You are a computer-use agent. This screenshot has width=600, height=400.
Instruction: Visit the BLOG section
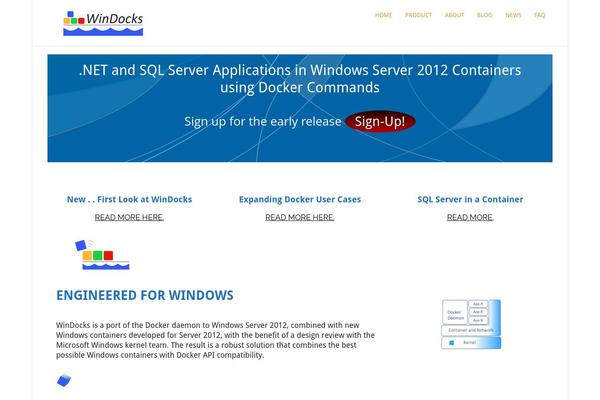[x=484, y=15]
